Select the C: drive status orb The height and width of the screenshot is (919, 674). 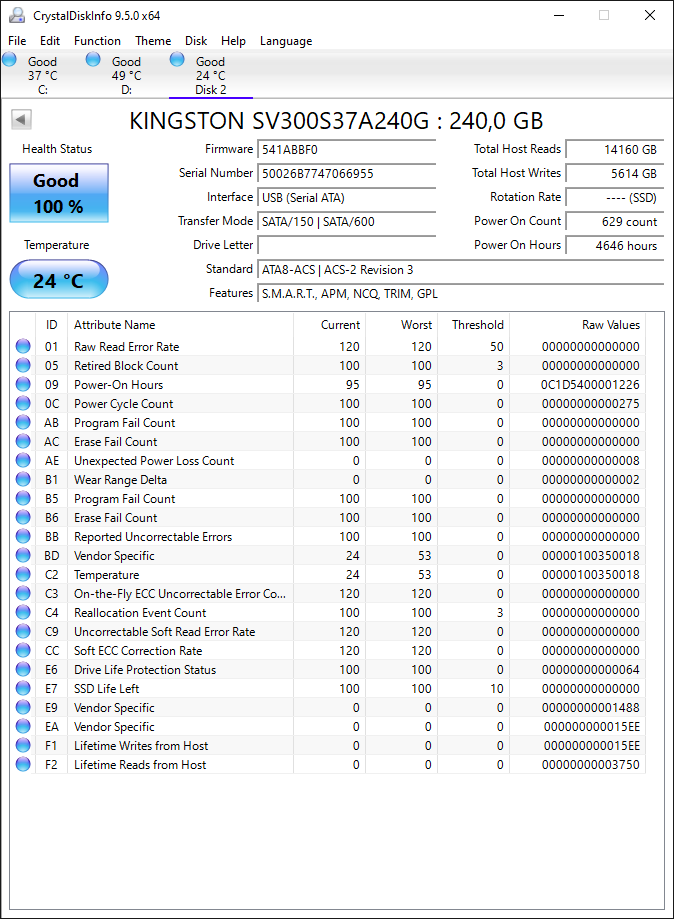coord(9,59)
